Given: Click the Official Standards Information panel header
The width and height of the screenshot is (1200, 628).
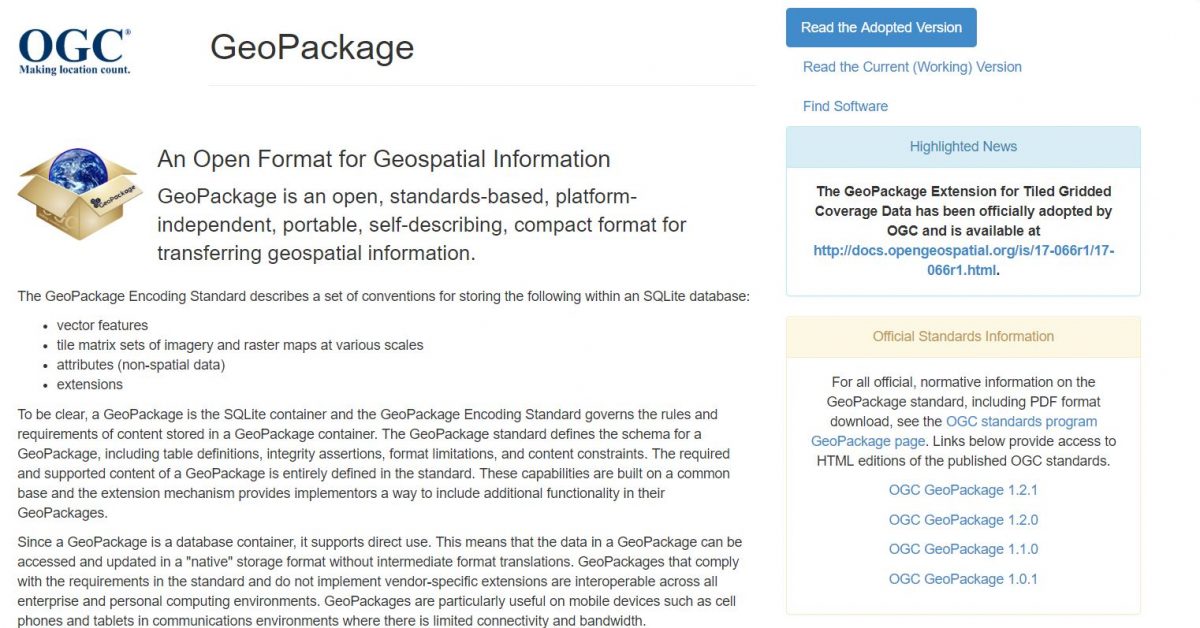Looking at the screenshot, I should click(962, 336).
